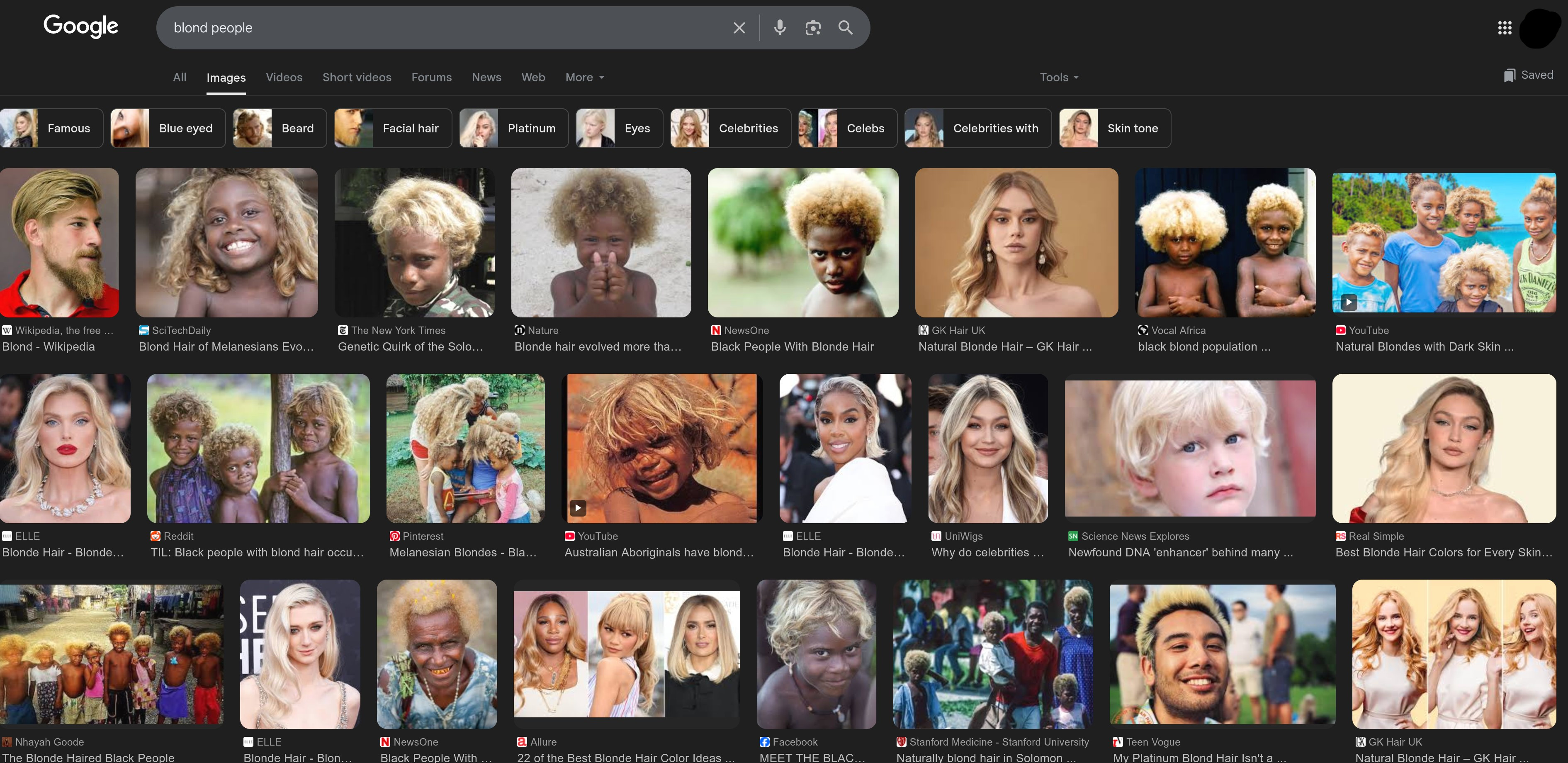Open Newfound DNA 'enhancer' result link
1568x763 pixels.
tap(1181, 552)
